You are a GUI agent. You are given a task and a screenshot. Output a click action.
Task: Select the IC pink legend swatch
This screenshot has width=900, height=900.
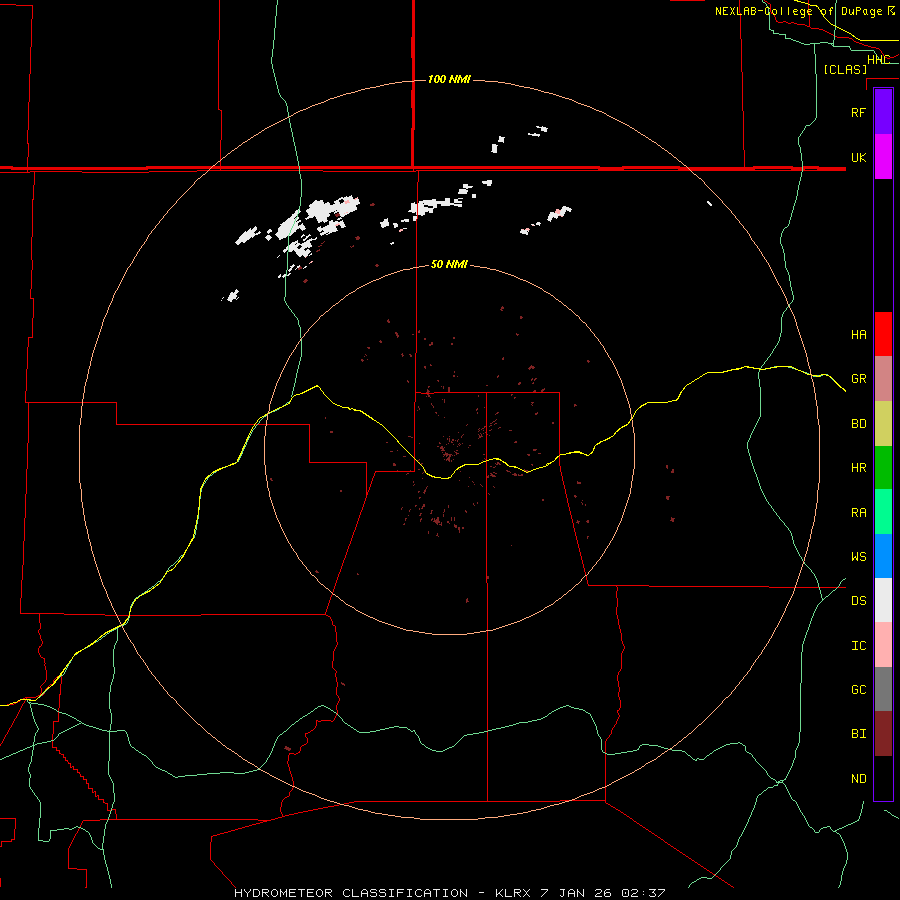883,645
